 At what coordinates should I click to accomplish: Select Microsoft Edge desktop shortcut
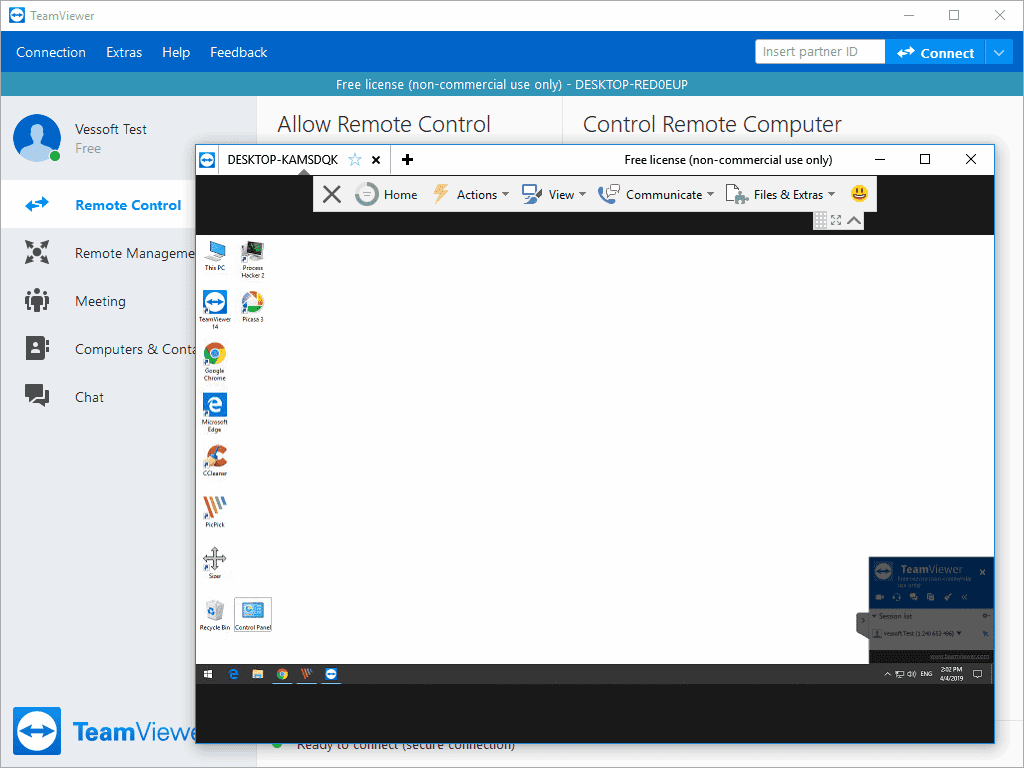(x=215, y=413)
